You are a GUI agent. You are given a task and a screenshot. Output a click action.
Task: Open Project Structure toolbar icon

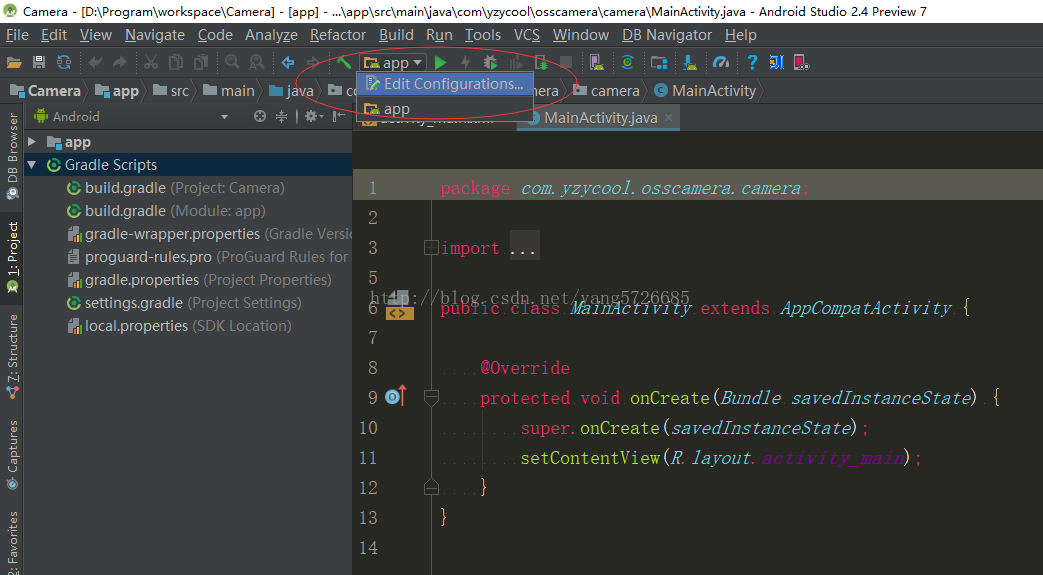point(659,63)
